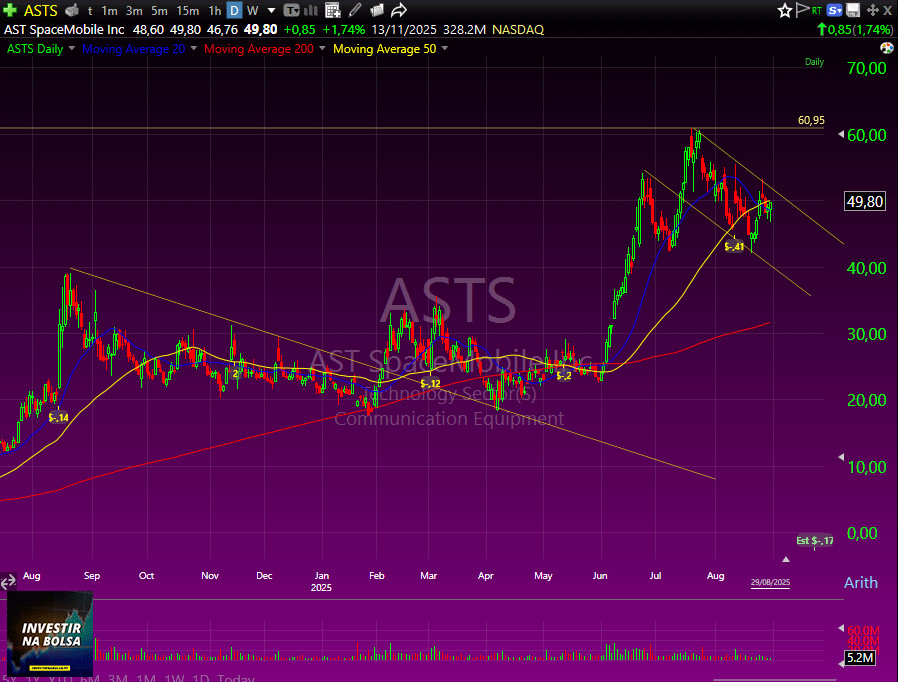Click the flag icon at top right
The height and width of the screenshot is (682, 898).
[802, 10]
